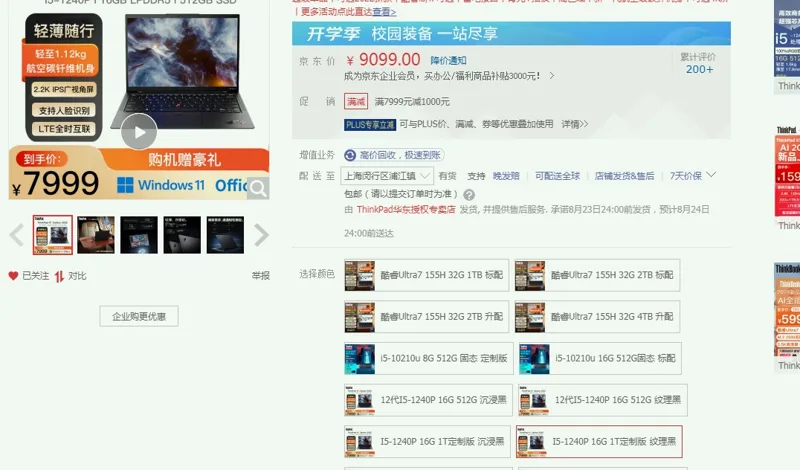This screenshot has width=800, height=470.
Task: Open the 开学季 校园装备 promotional banner
Action: click(x=511, y=34)
